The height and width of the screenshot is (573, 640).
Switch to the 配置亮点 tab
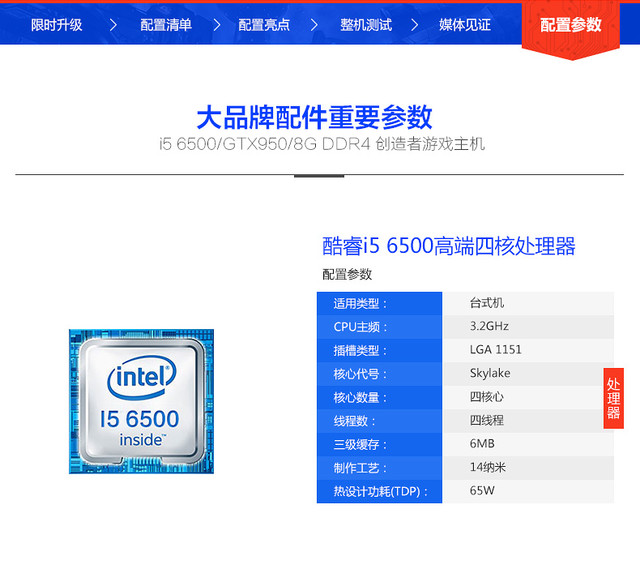(264, 25)
